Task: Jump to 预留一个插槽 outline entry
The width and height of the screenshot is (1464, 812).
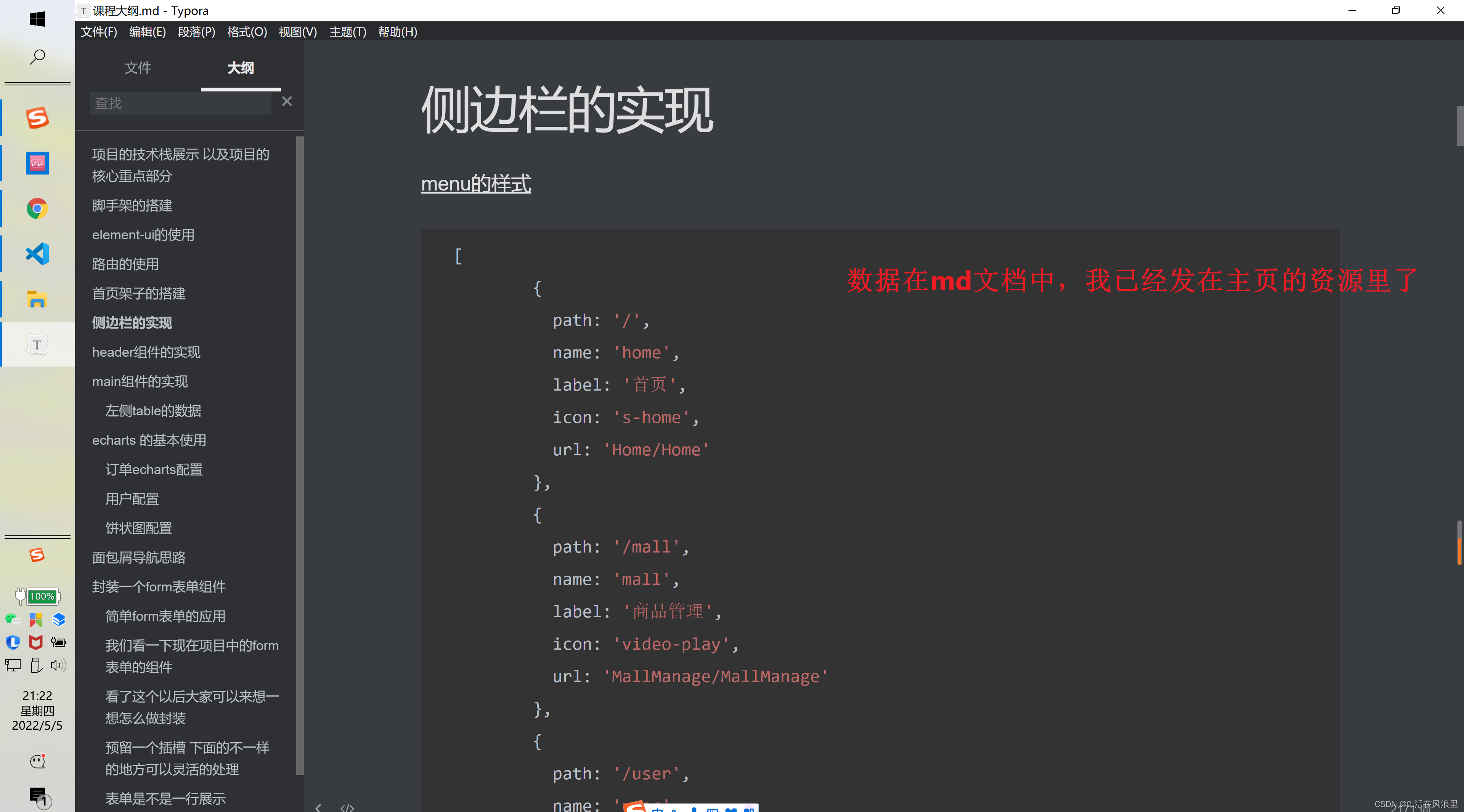Action: coord(188,758)
